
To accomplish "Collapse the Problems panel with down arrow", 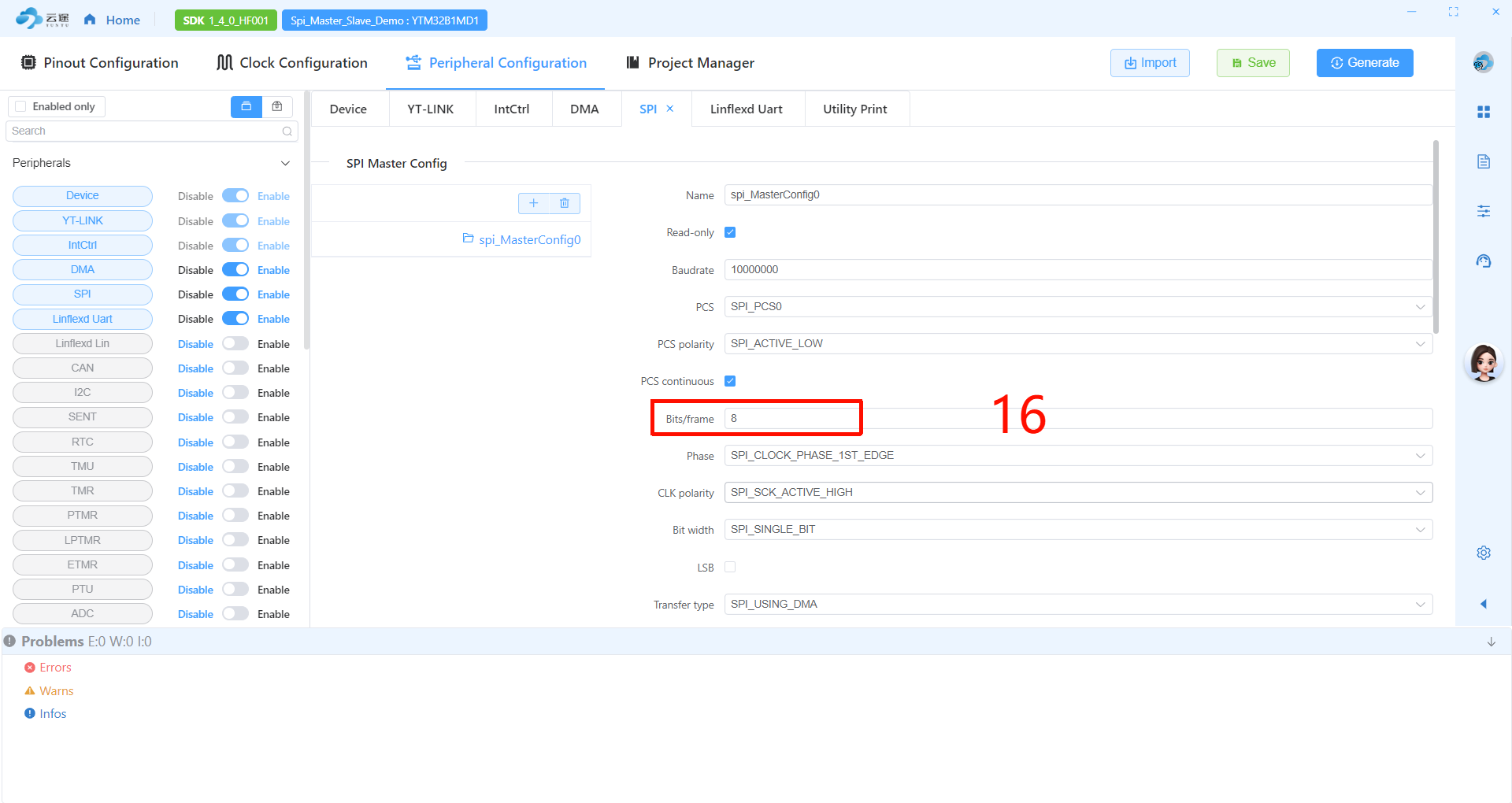I will [1491, 642].
